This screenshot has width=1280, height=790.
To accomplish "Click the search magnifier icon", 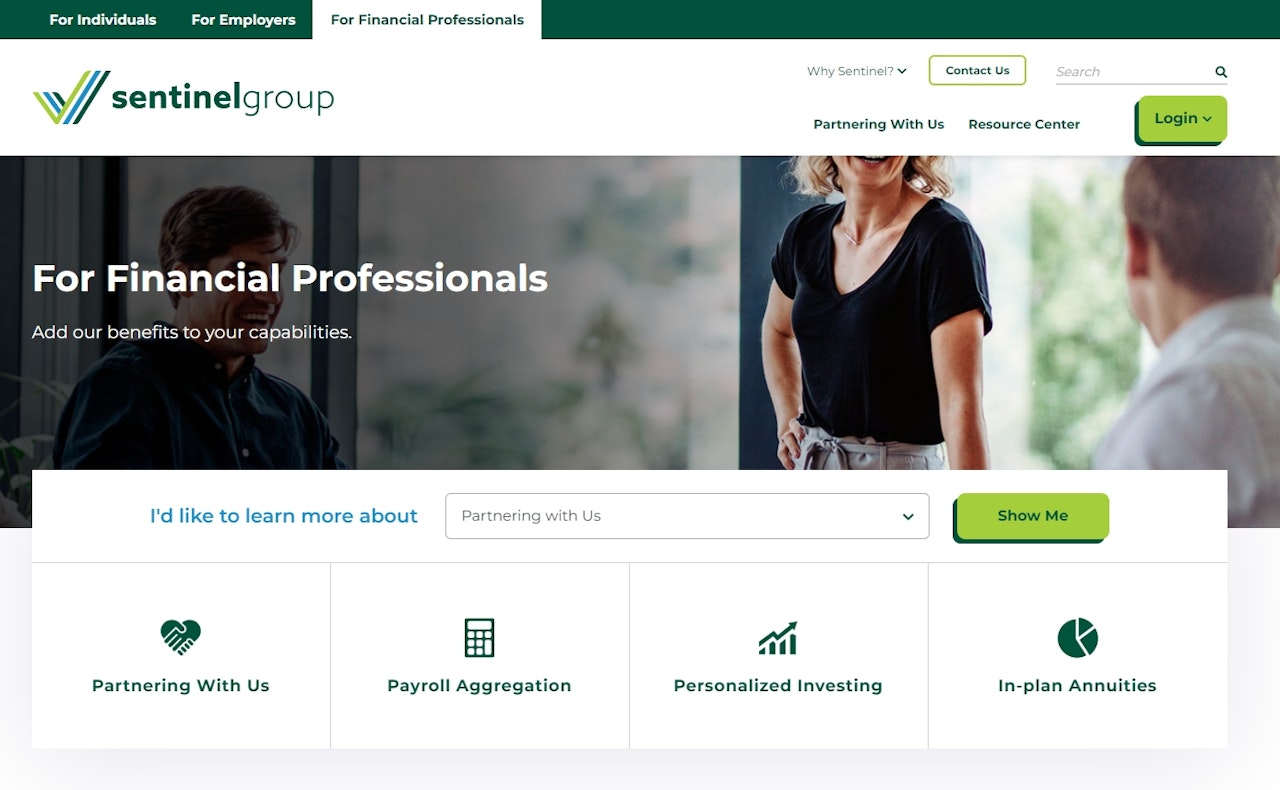I will tap(1221, 72).
